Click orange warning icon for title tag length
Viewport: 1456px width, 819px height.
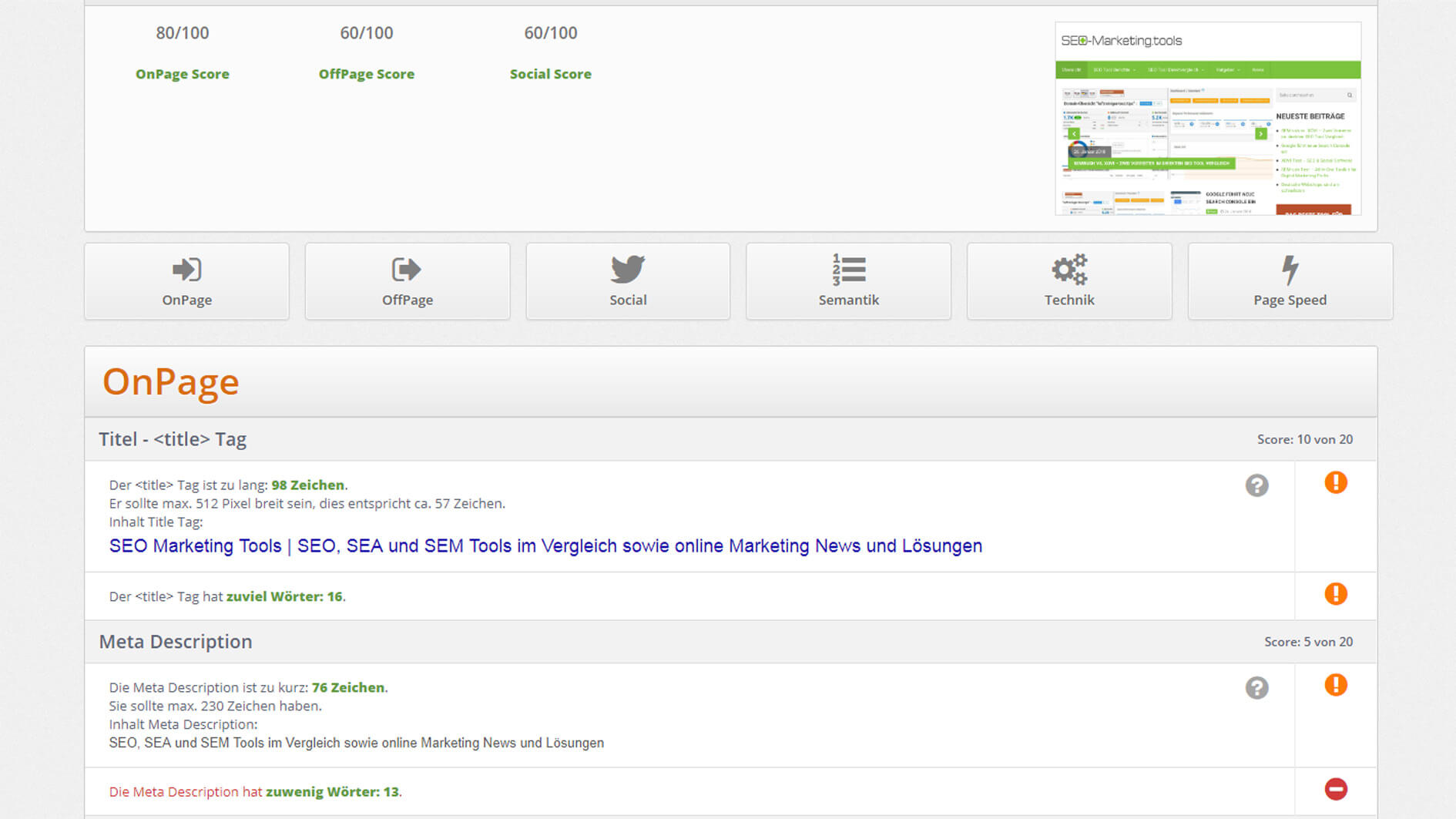(x=1335, y=483)
